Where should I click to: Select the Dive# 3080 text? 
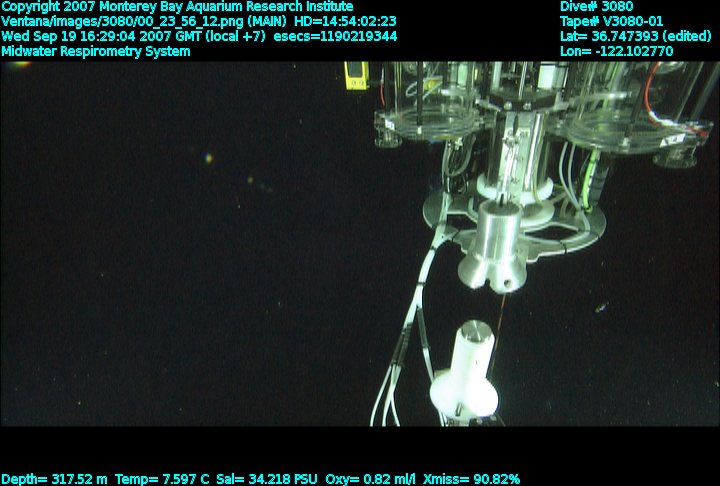596,6
